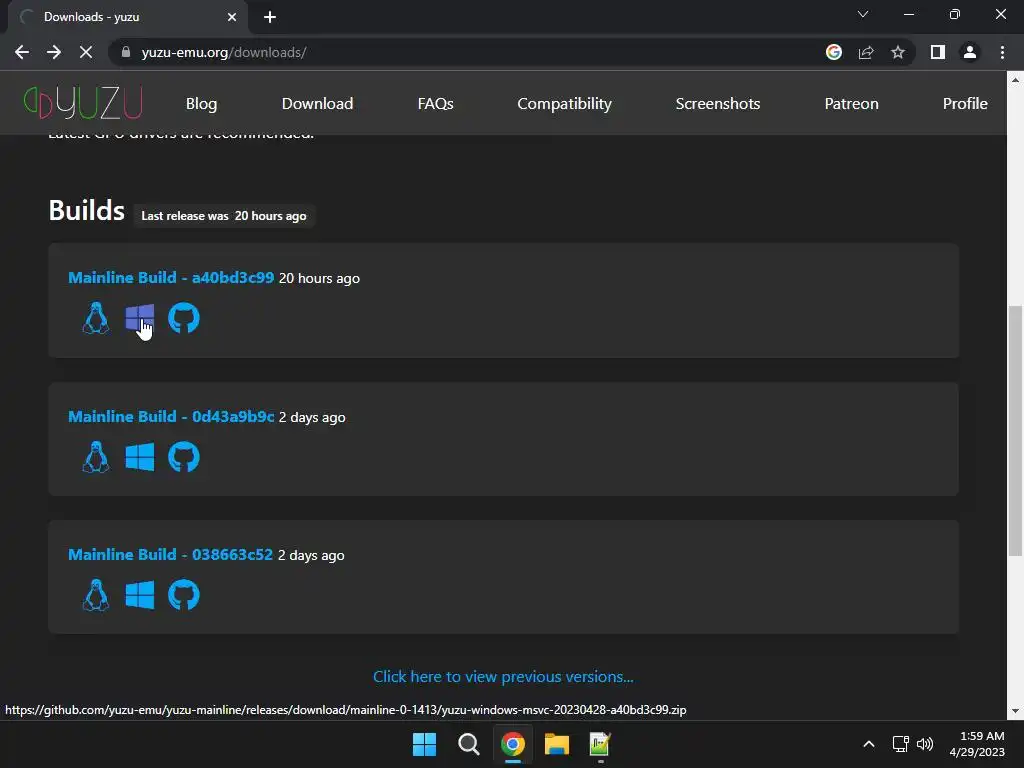Bookmark this page with the star icon

click(x=898, y=52)
